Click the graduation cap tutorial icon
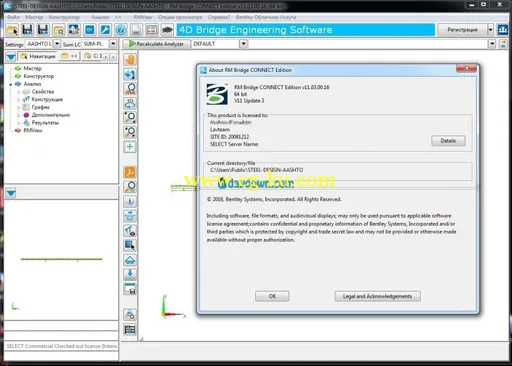Viewport: 512px width, 366px height. (x=167, y=30)
